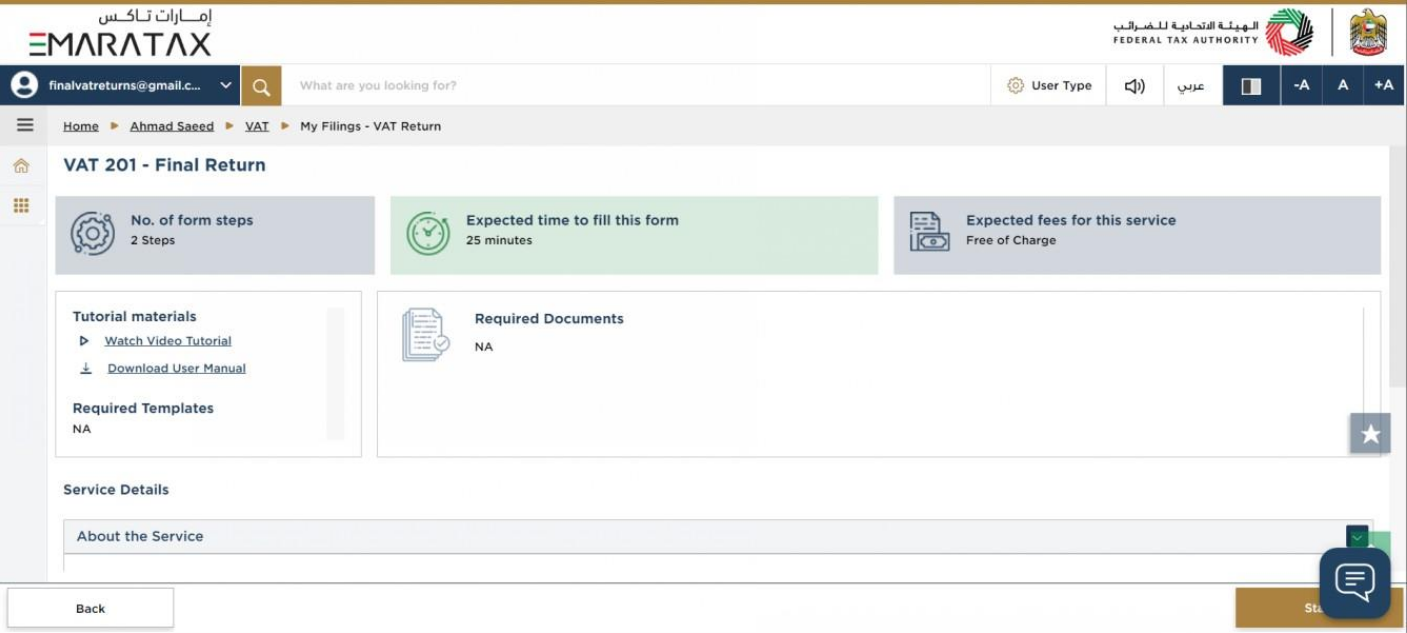This screenshot has width=1407, height=633.
Task: Reset font size with A button
Action: coord(1343,86)
